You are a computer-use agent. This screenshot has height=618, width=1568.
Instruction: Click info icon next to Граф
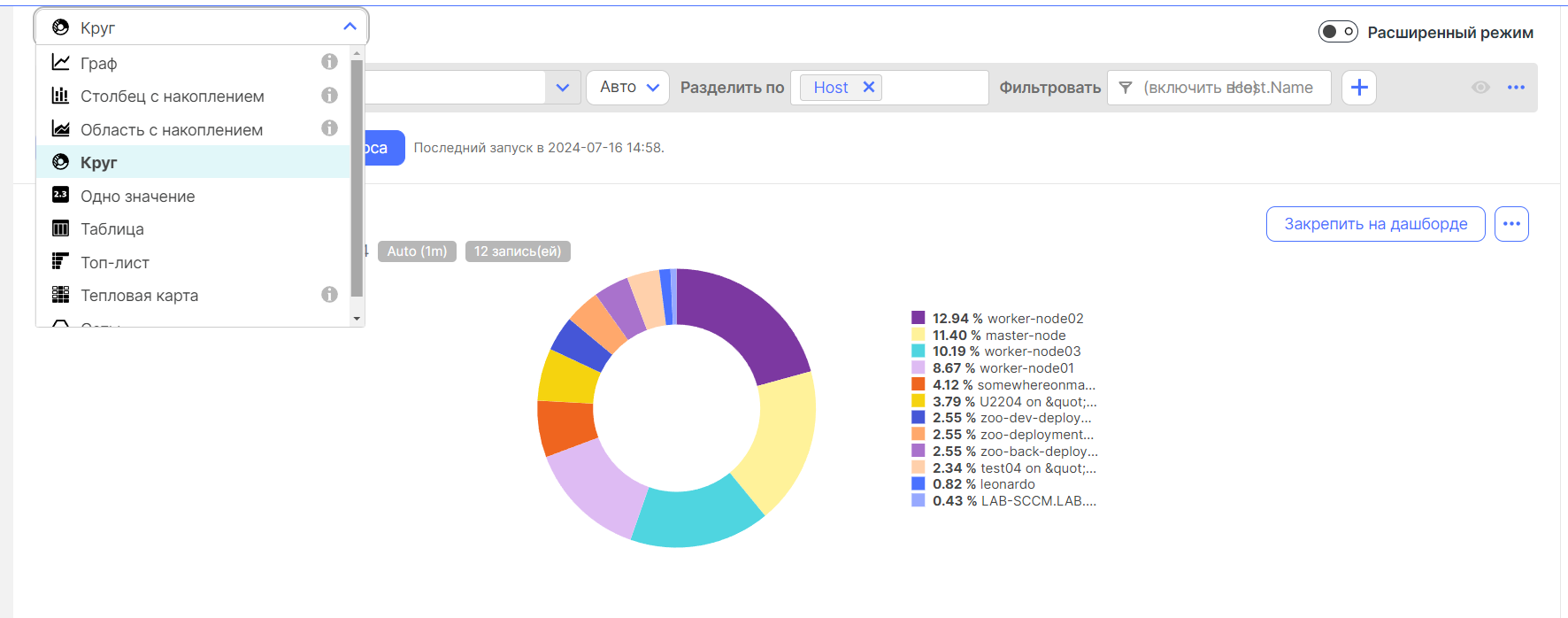[329, 62]
